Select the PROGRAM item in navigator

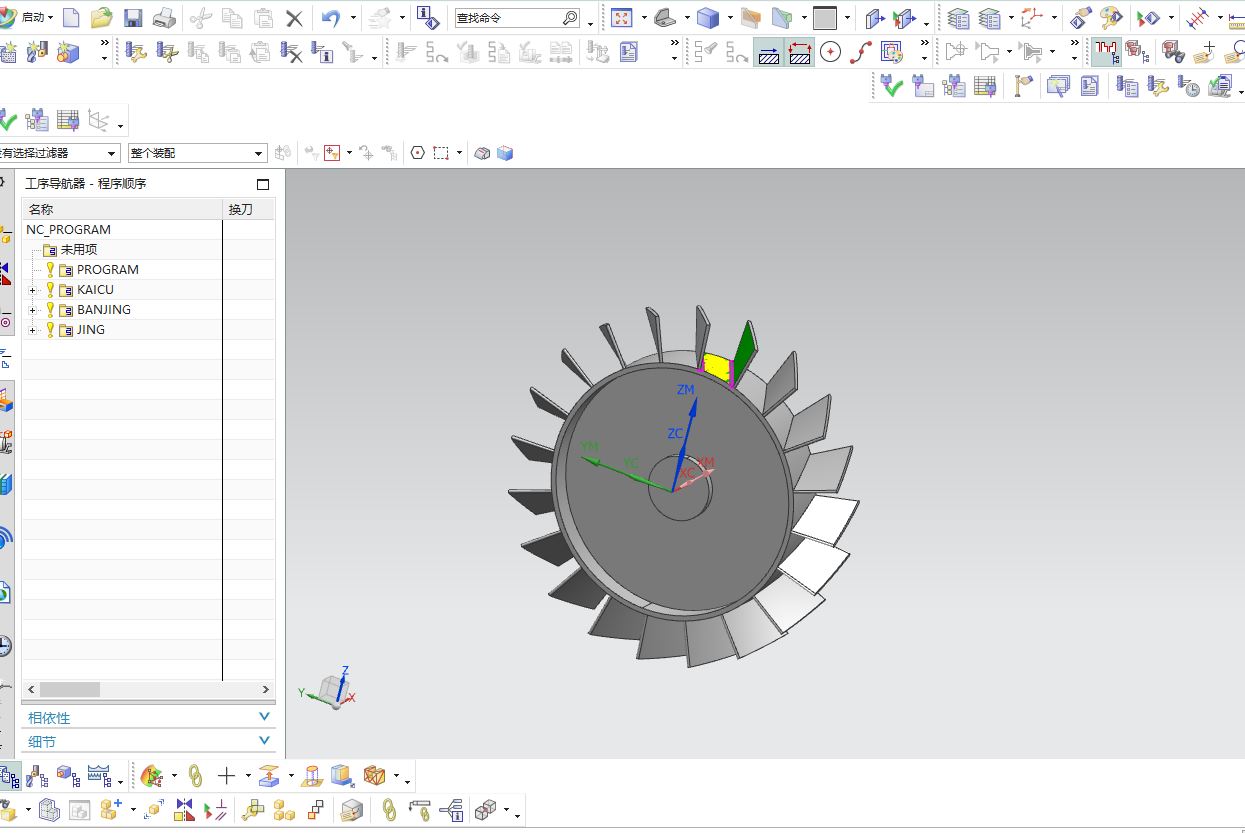[107, 270]
